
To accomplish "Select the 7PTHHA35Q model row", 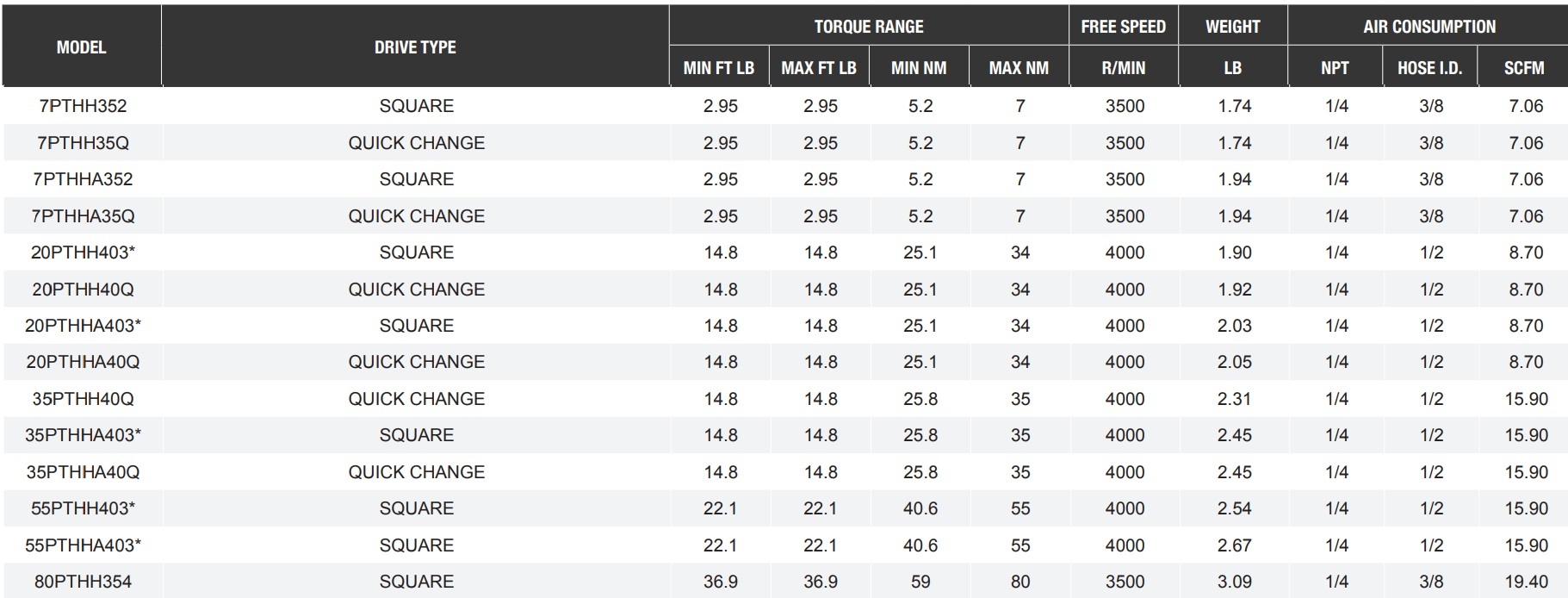I will (83, 216).
